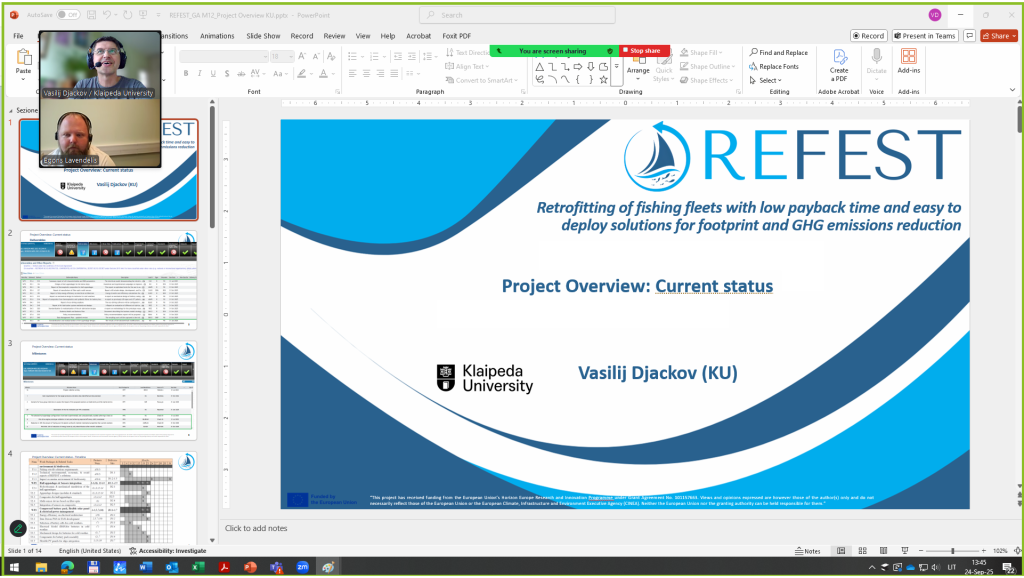Open the Select dropdown
This screenshot has width=1024, height=578.
[765, 80]
